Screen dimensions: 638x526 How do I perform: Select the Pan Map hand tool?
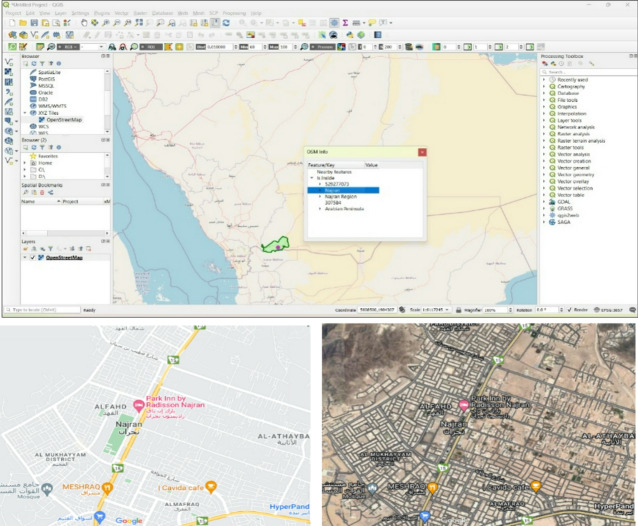pos(84,23)
